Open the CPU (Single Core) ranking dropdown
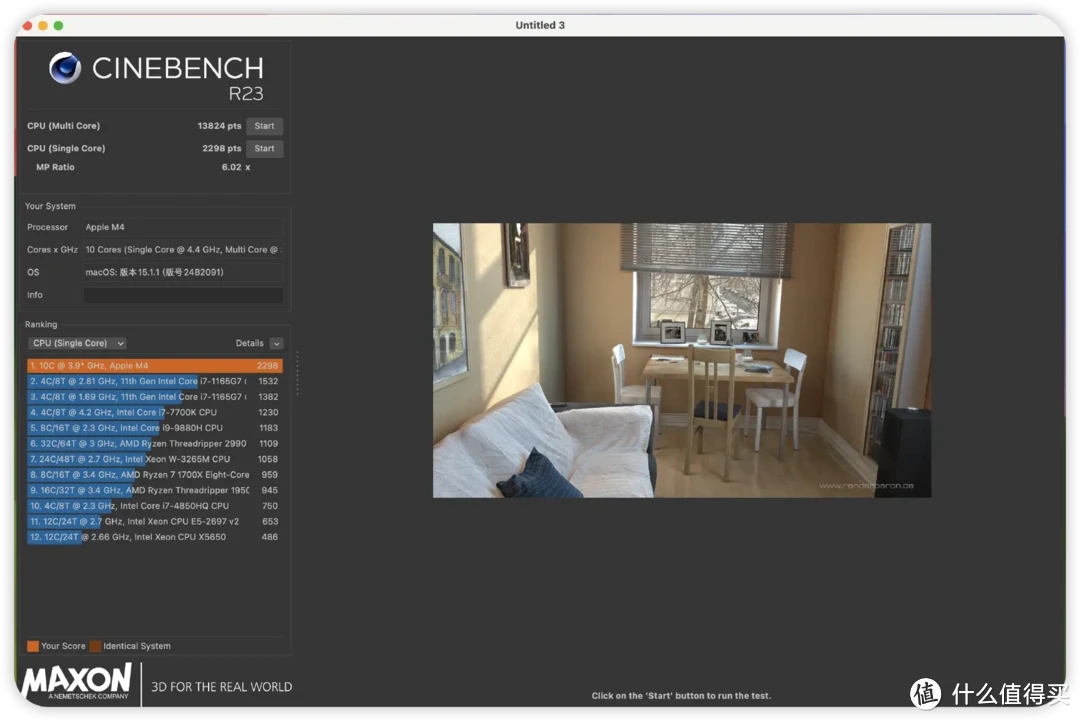The width and height of the screenshot is (1080, 721). pyautogui.click(x=78, y=343)
